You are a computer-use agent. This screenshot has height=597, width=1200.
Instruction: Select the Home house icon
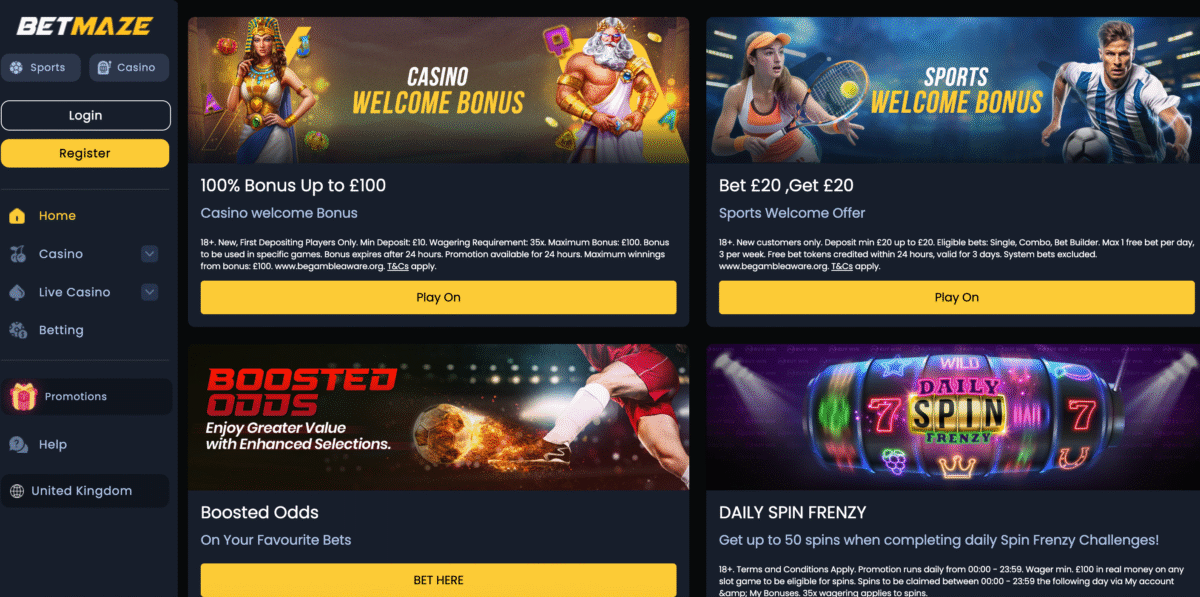click(17, 216)
